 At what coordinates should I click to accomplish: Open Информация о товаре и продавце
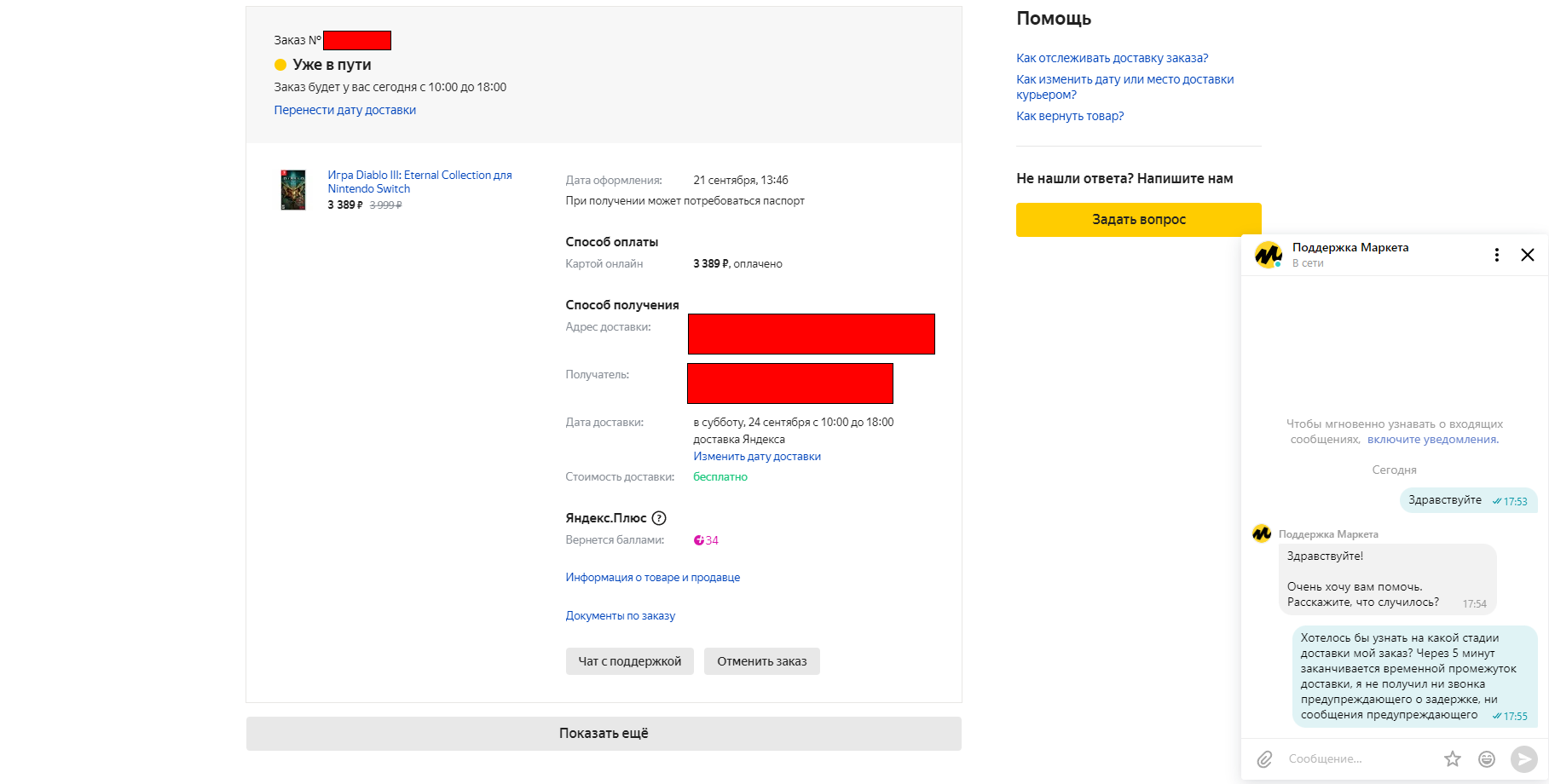click(x=652, y=578)
